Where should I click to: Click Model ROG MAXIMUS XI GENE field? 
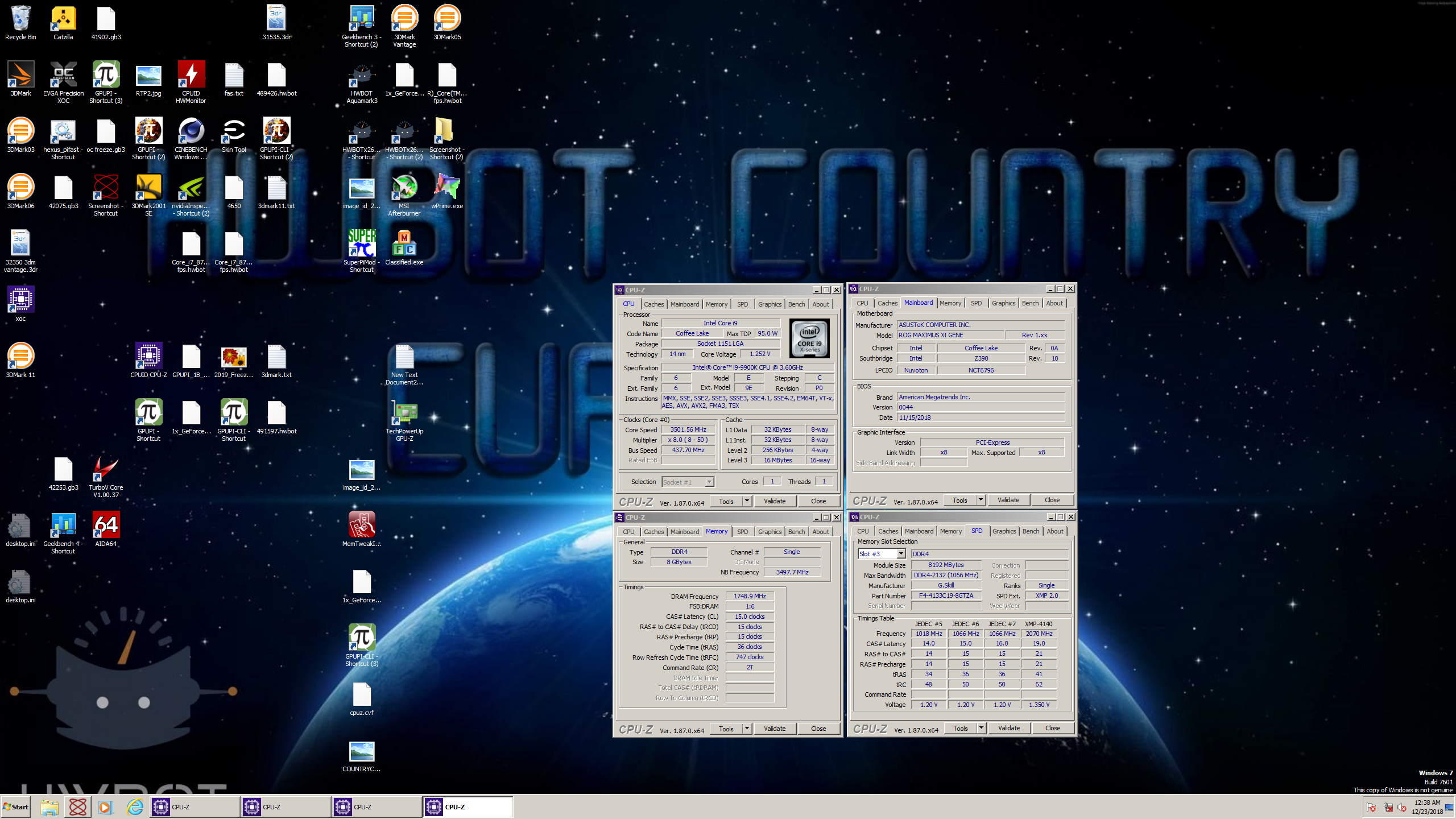tap(950, 335)
